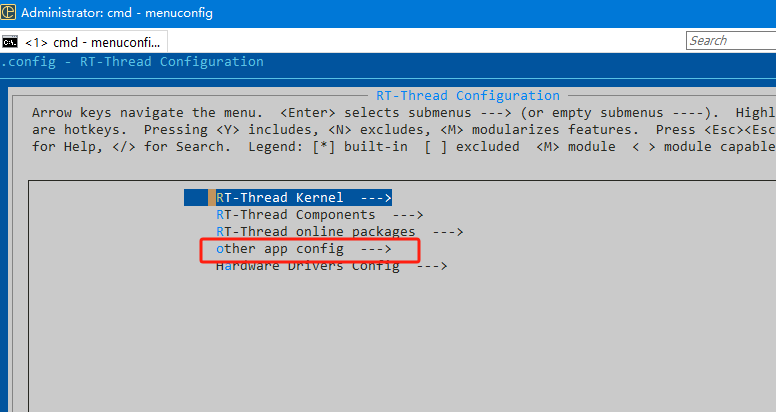Open the Hardware Drivers Config submenu
Screen dimensions: 776x412
click(x=331, y=266)
